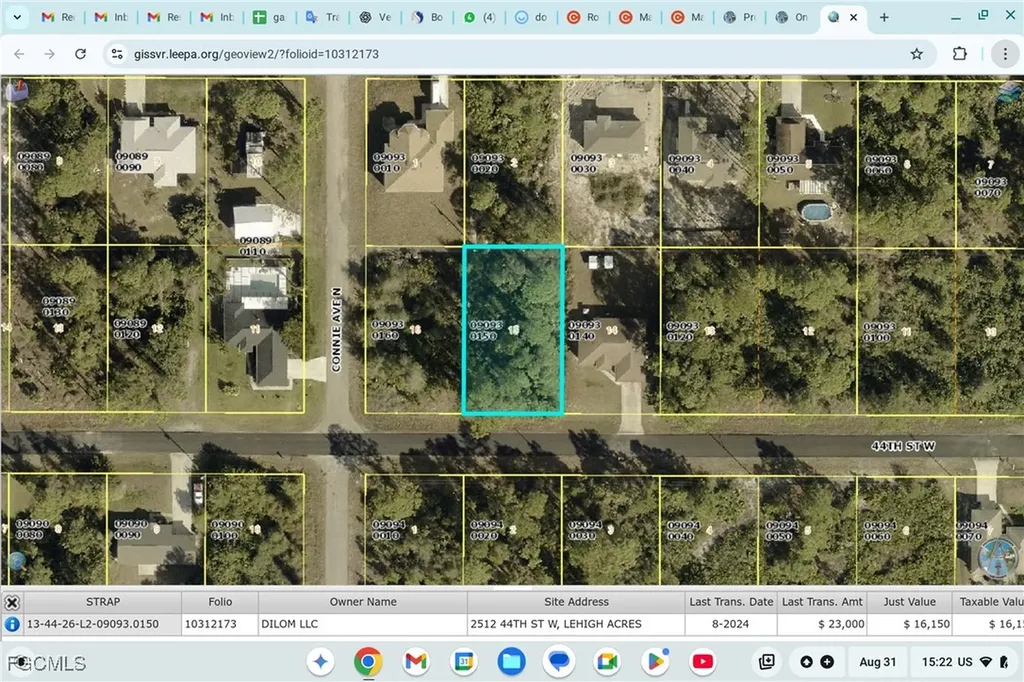Open Chrome's three-dot menu
Viewport: 1024px width, 682px height.
click(1005, 54)
